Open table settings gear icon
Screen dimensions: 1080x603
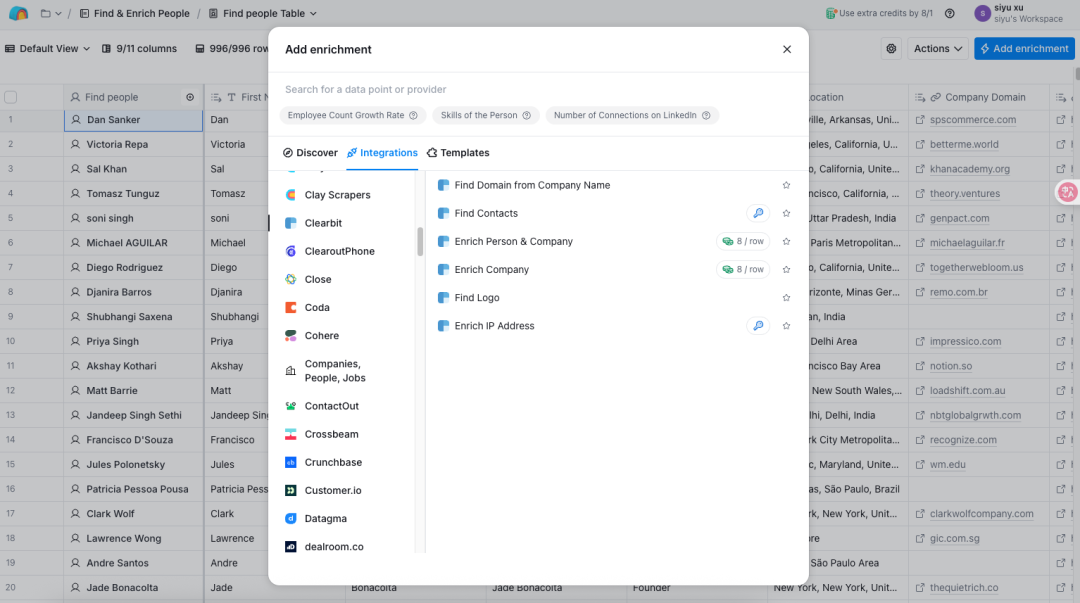892,49
